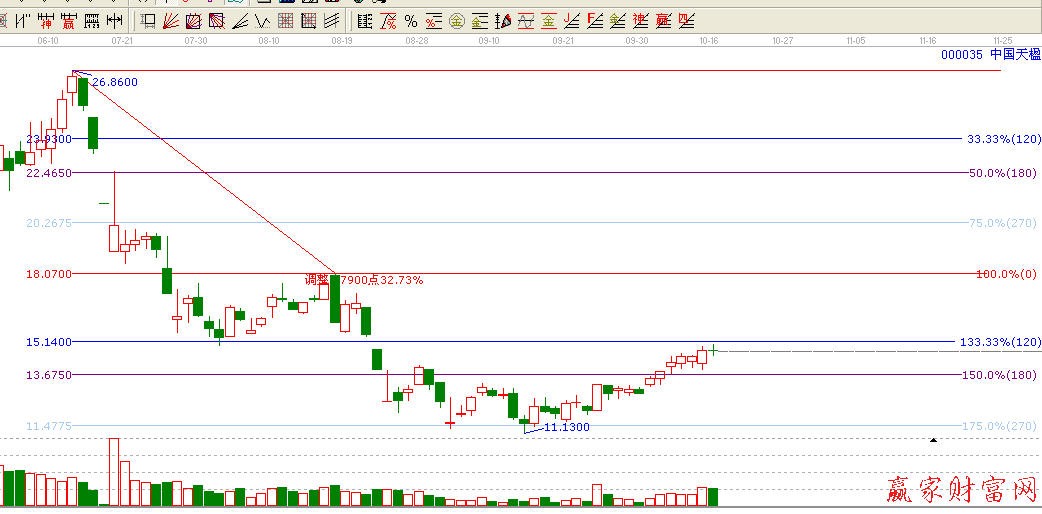The image size is (1042, 514).
Task: Click the plain percent sign tool
Action: (x=411, y=21)
